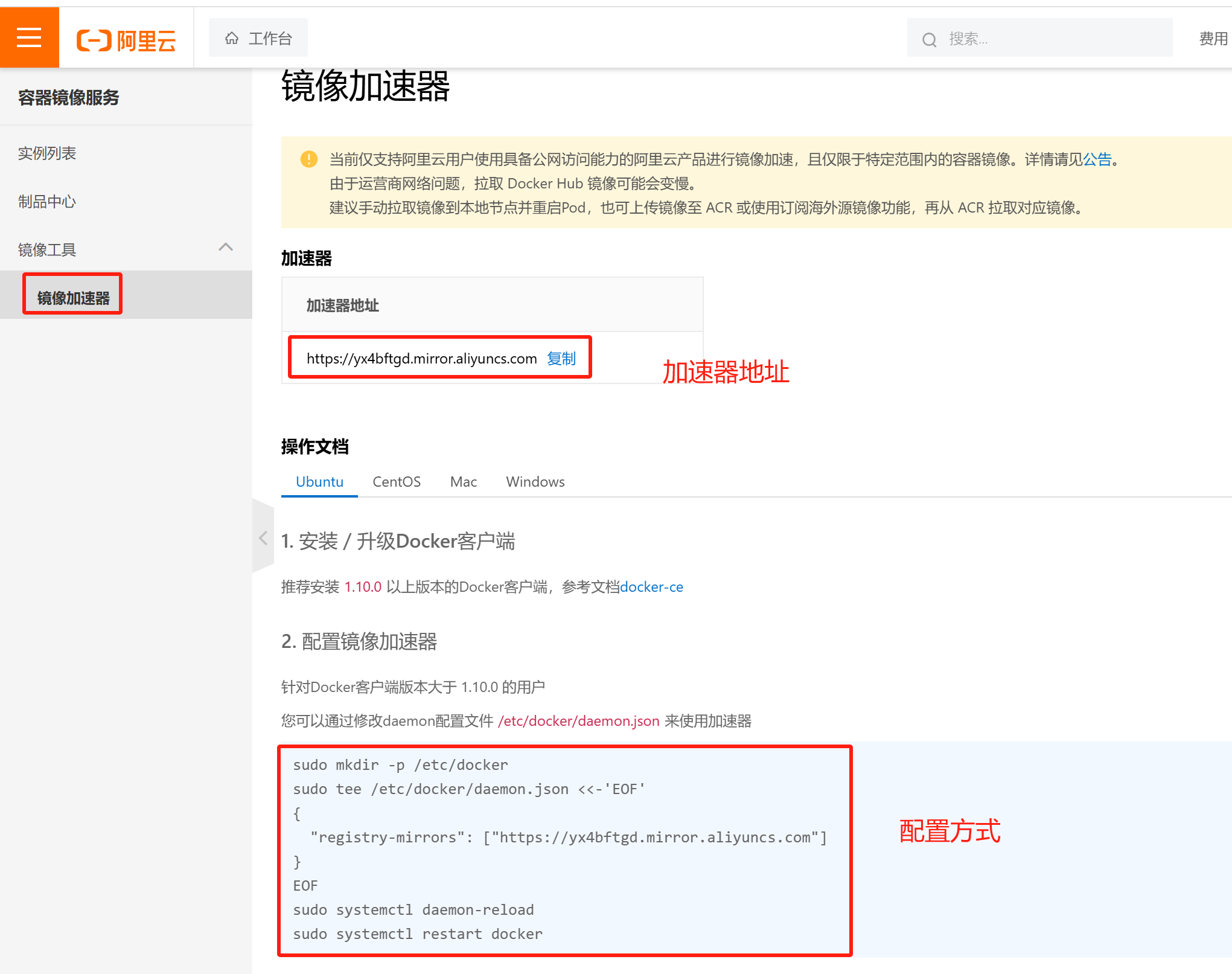Open the orange hamburger menu

(29, 37)
